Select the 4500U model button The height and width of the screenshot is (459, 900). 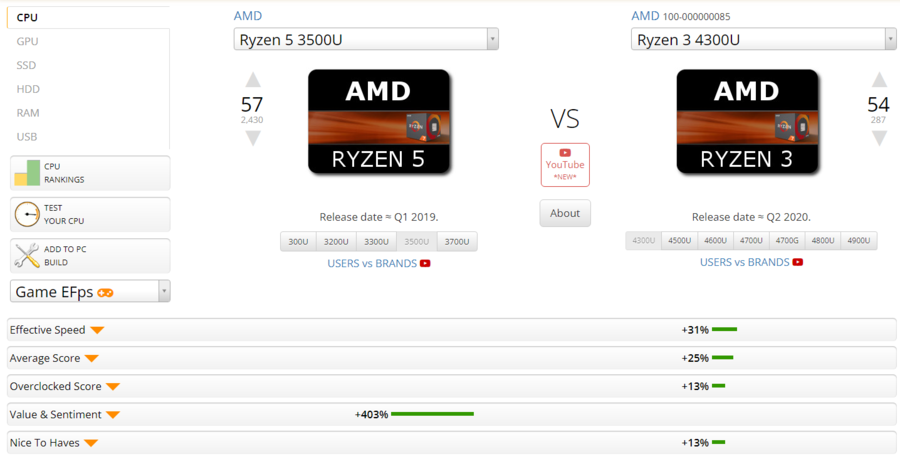(680, 240)
